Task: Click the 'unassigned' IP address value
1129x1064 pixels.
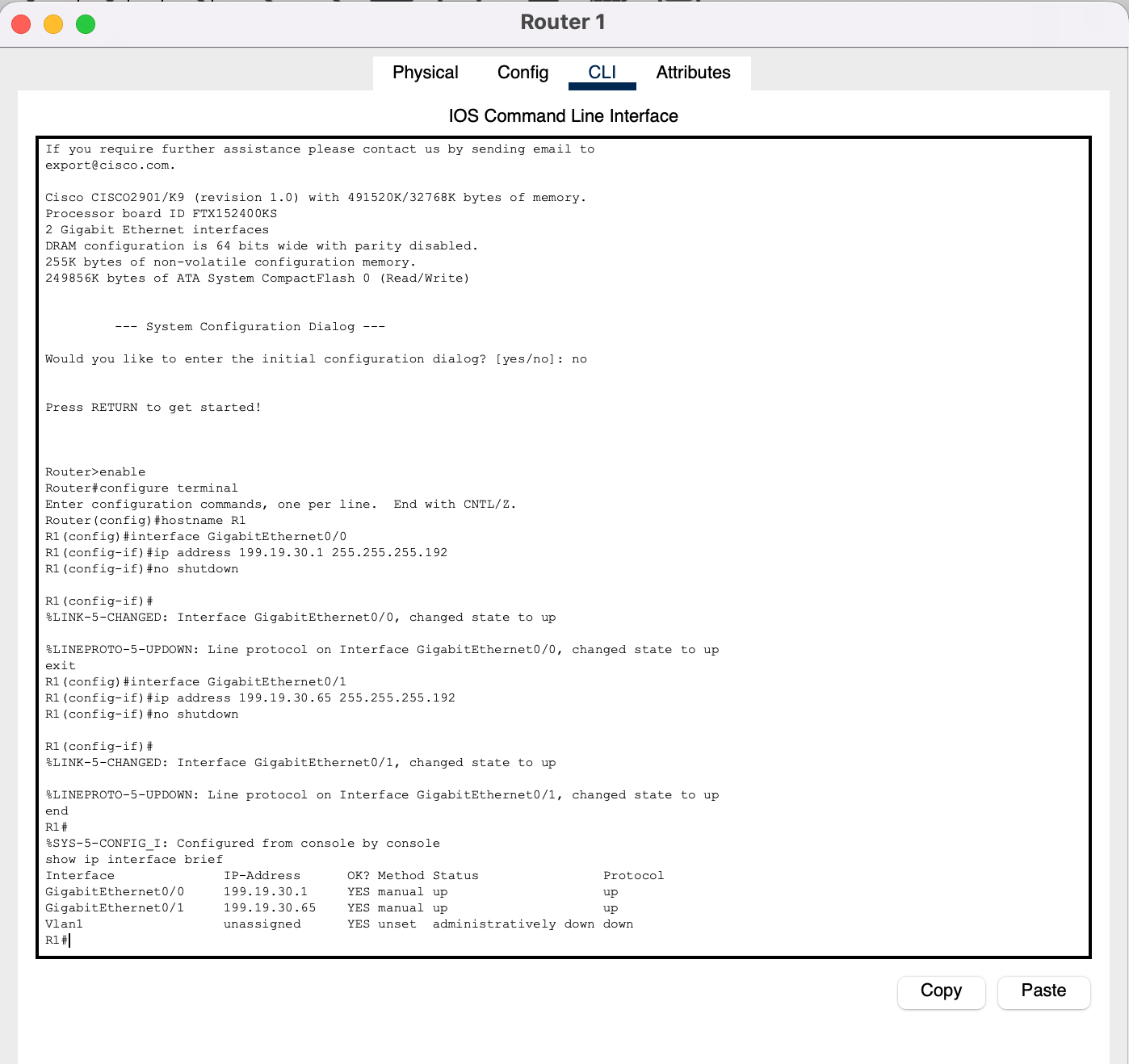Action: click(x=262, y=924)
